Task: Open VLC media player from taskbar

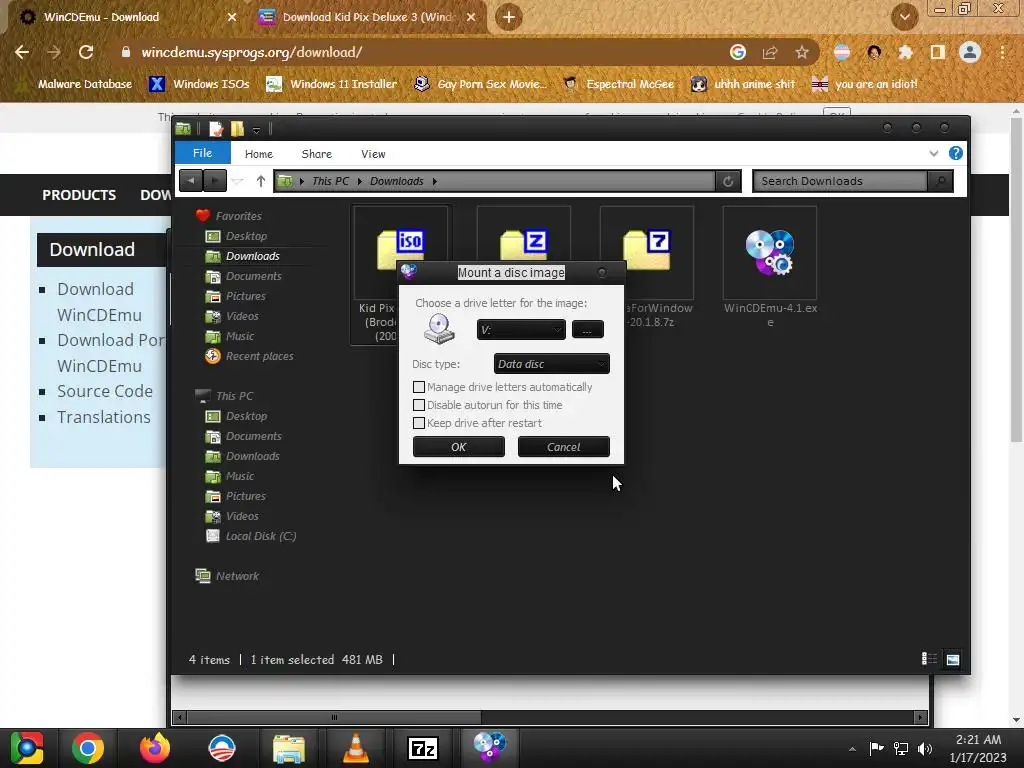Action: click(356, 748)
